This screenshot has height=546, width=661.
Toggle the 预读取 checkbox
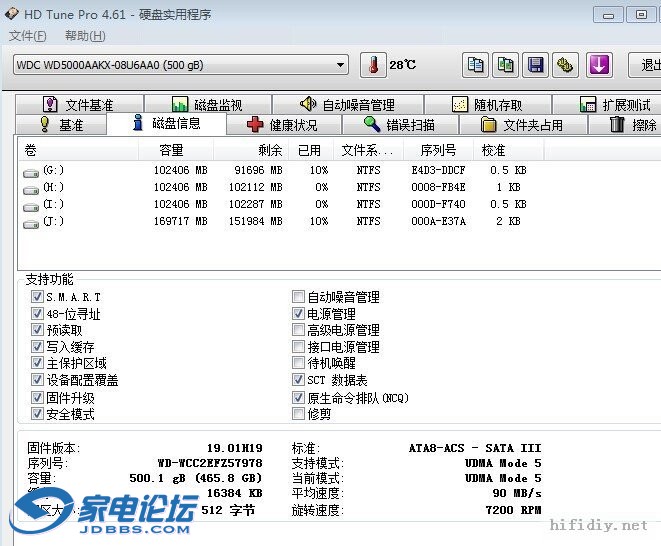(x=37, y=330)
